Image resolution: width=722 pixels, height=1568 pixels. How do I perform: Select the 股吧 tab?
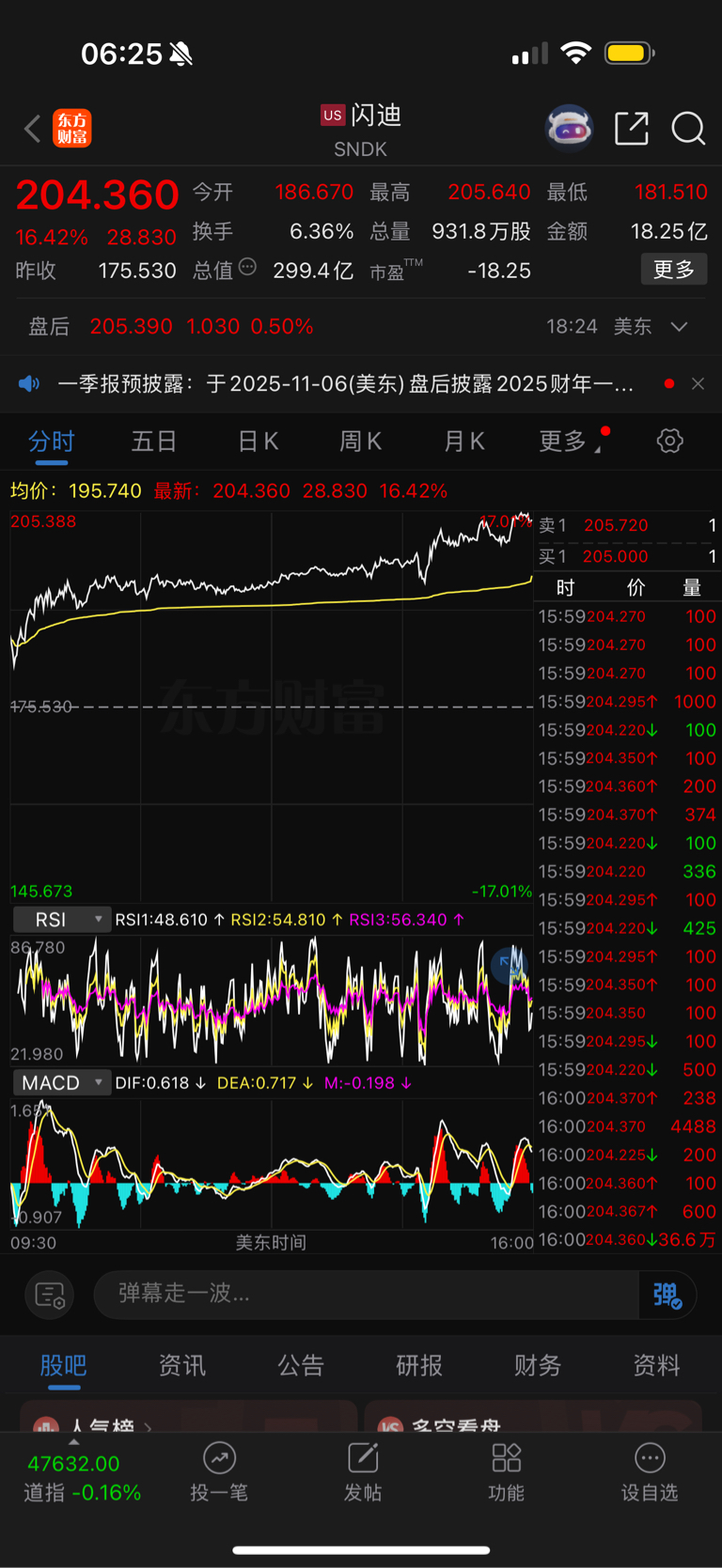(x=64, y=1365)
